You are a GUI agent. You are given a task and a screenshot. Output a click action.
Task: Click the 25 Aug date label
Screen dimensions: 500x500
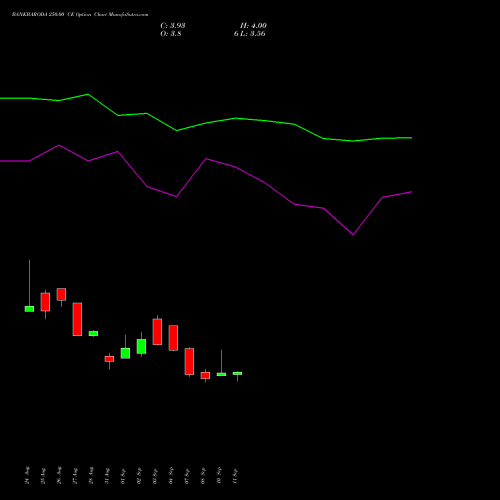pos(43,475)
